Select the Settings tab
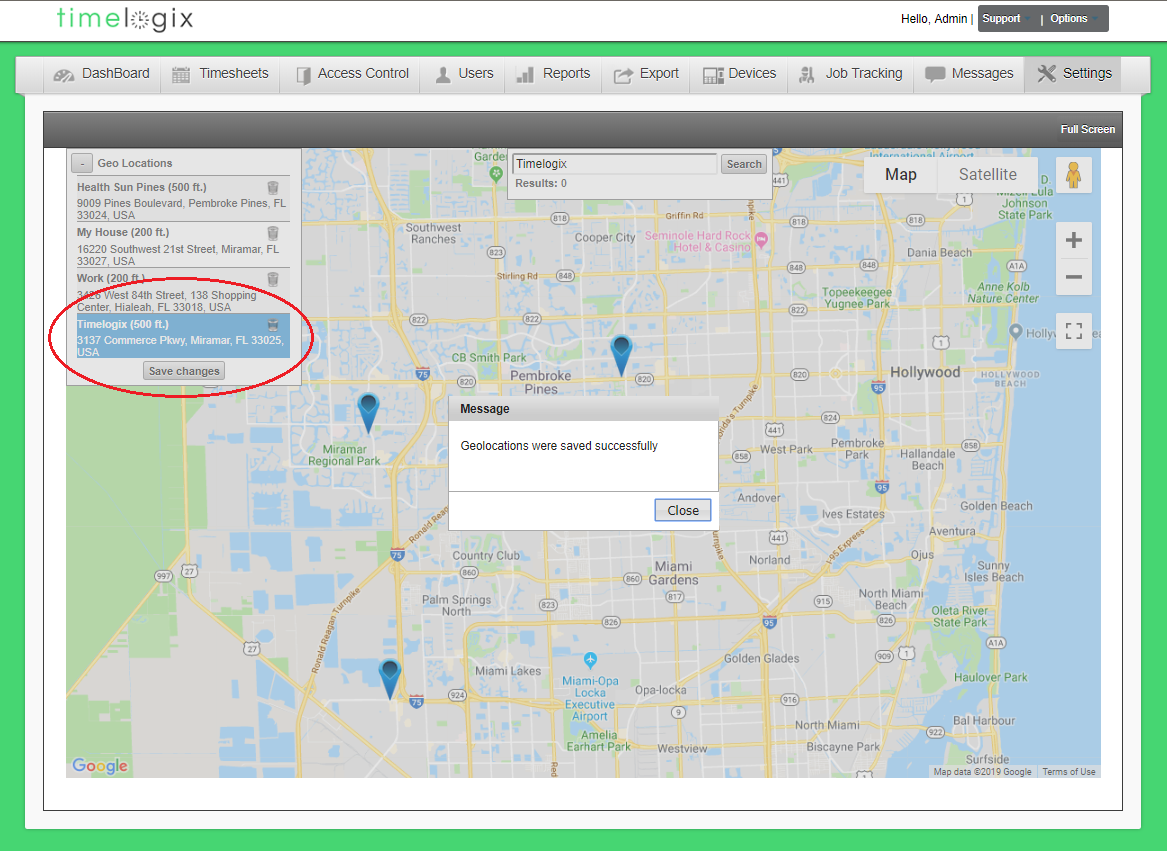 [x=1074, y=74]
